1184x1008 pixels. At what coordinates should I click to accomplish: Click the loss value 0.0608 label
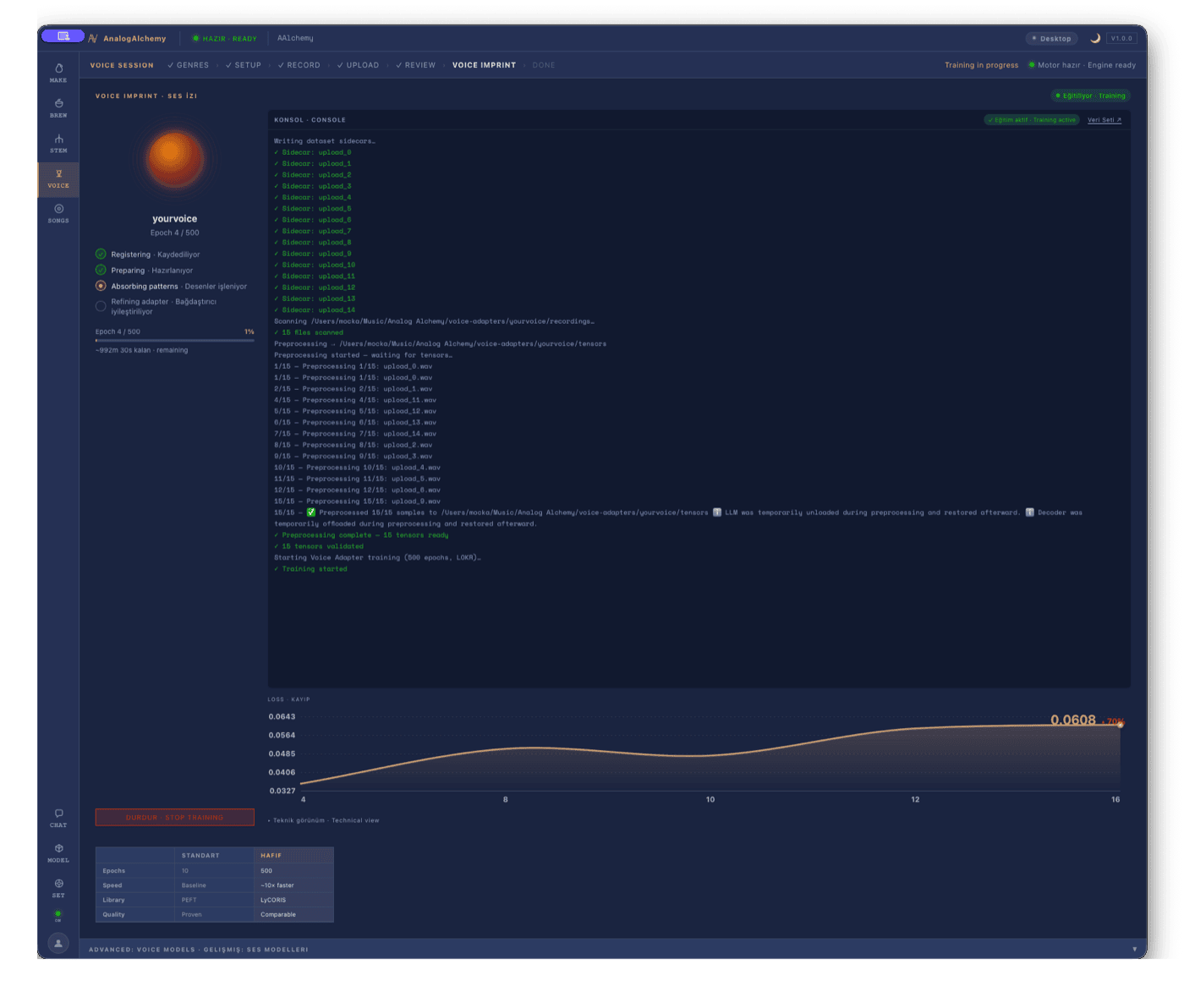tap(1072, 720)
